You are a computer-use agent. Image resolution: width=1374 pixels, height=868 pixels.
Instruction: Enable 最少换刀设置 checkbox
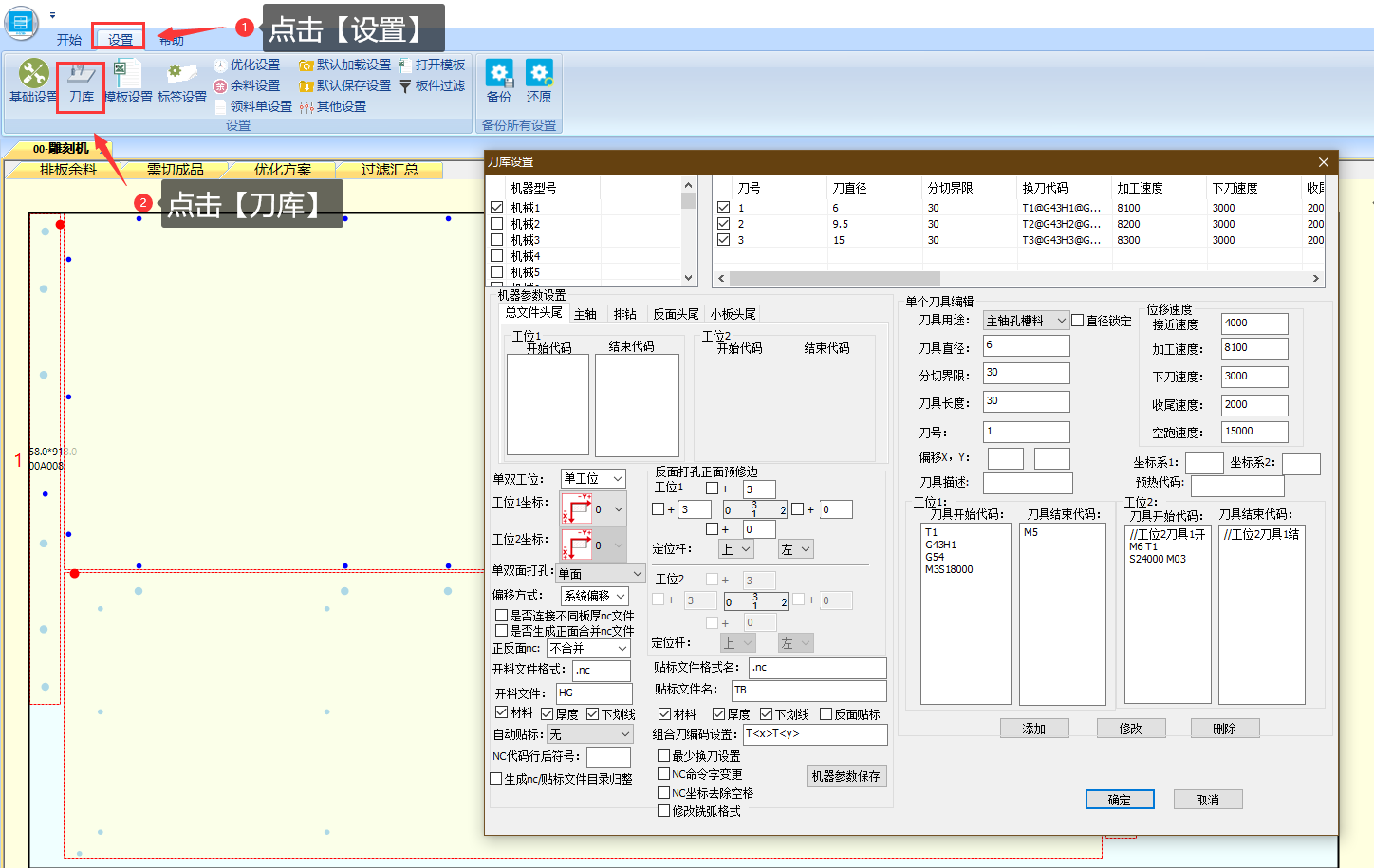[x=664, y=756]
